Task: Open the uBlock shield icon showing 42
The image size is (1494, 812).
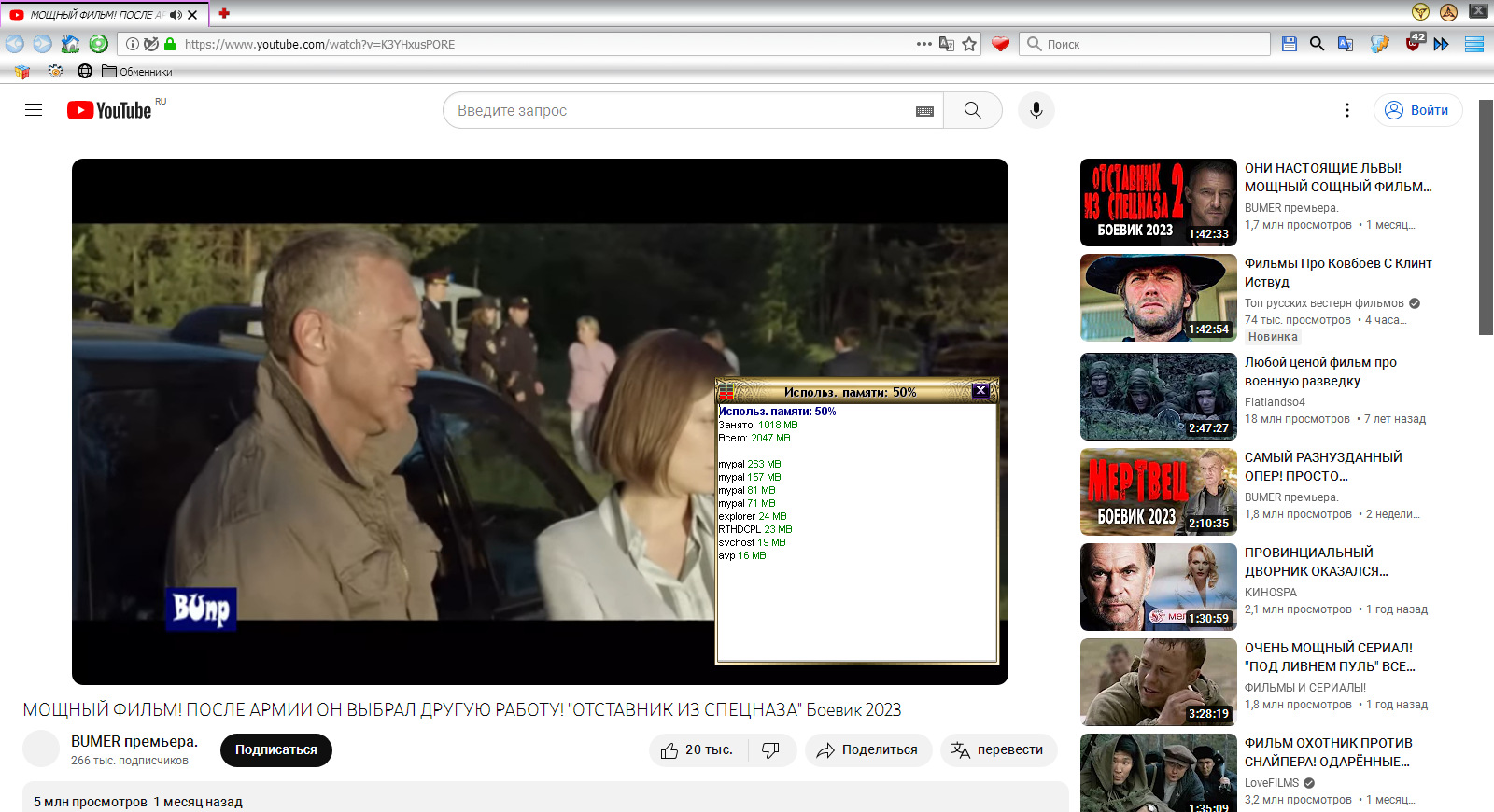Action: [x=1414, y=44]
